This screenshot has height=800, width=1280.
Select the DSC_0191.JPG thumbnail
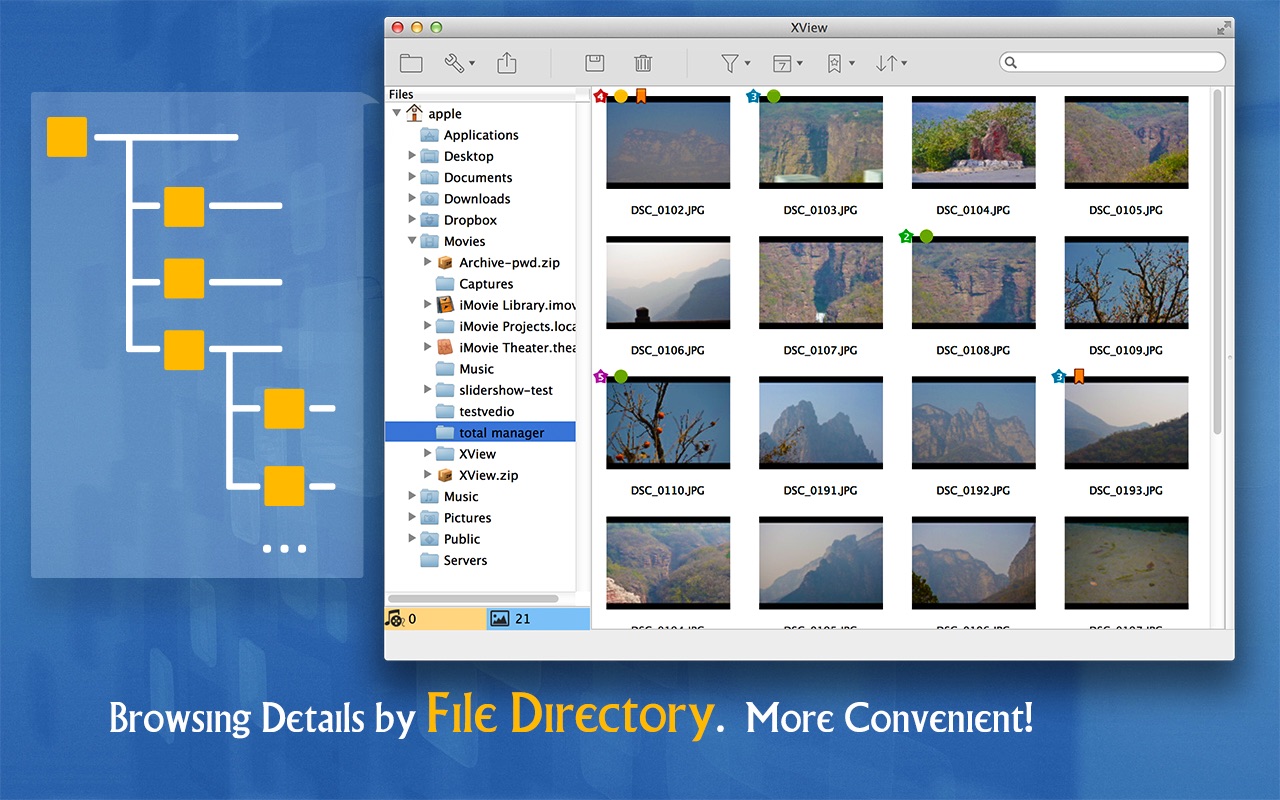pyautogui.click(x=821, y=422)
